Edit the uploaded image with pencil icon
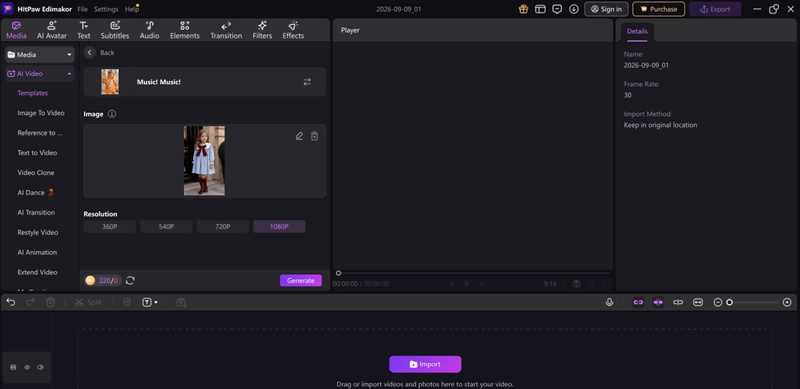This screenshot has width=800, height=389. click(299, 136)
